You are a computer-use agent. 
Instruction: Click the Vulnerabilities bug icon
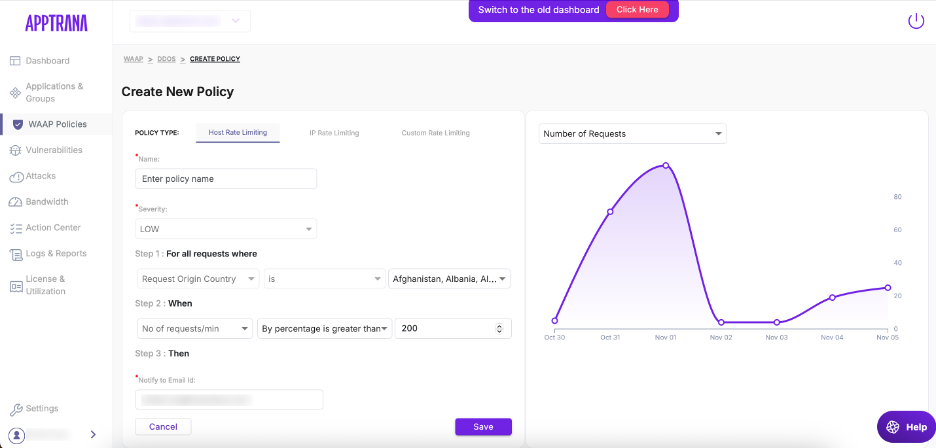tap(16, 151)
